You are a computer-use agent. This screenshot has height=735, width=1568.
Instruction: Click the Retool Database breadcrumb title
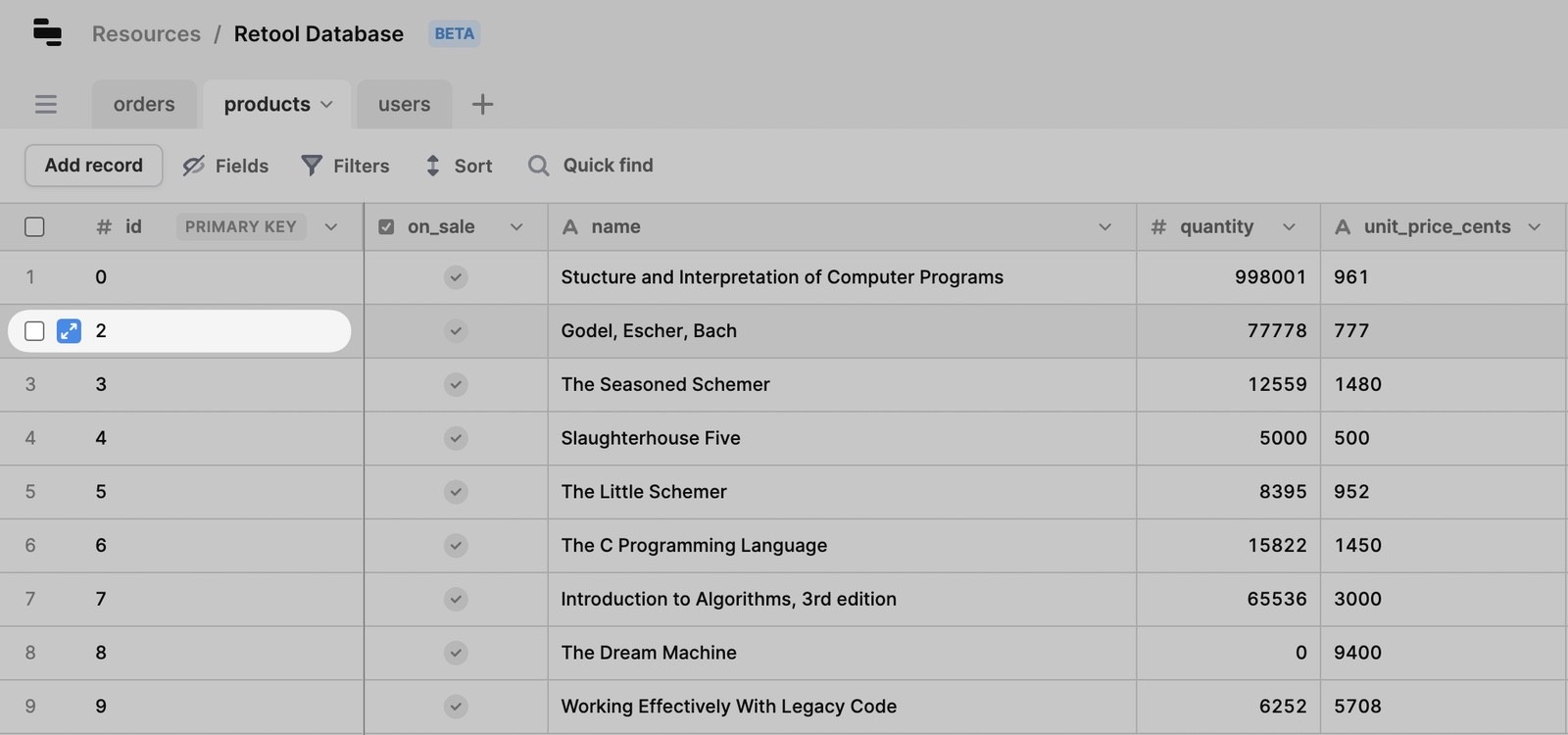tap(318, 33)
